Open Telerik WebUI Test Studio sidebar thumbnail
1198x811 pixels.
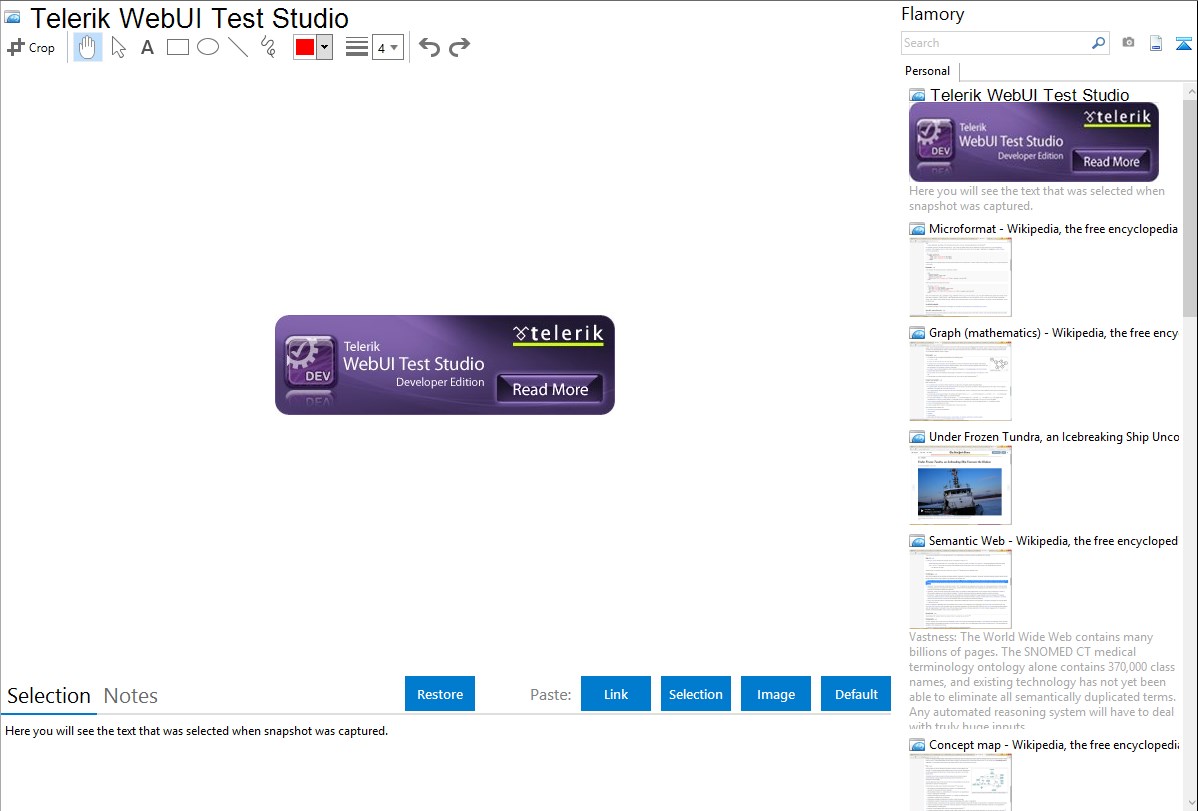pos(1034,142)
